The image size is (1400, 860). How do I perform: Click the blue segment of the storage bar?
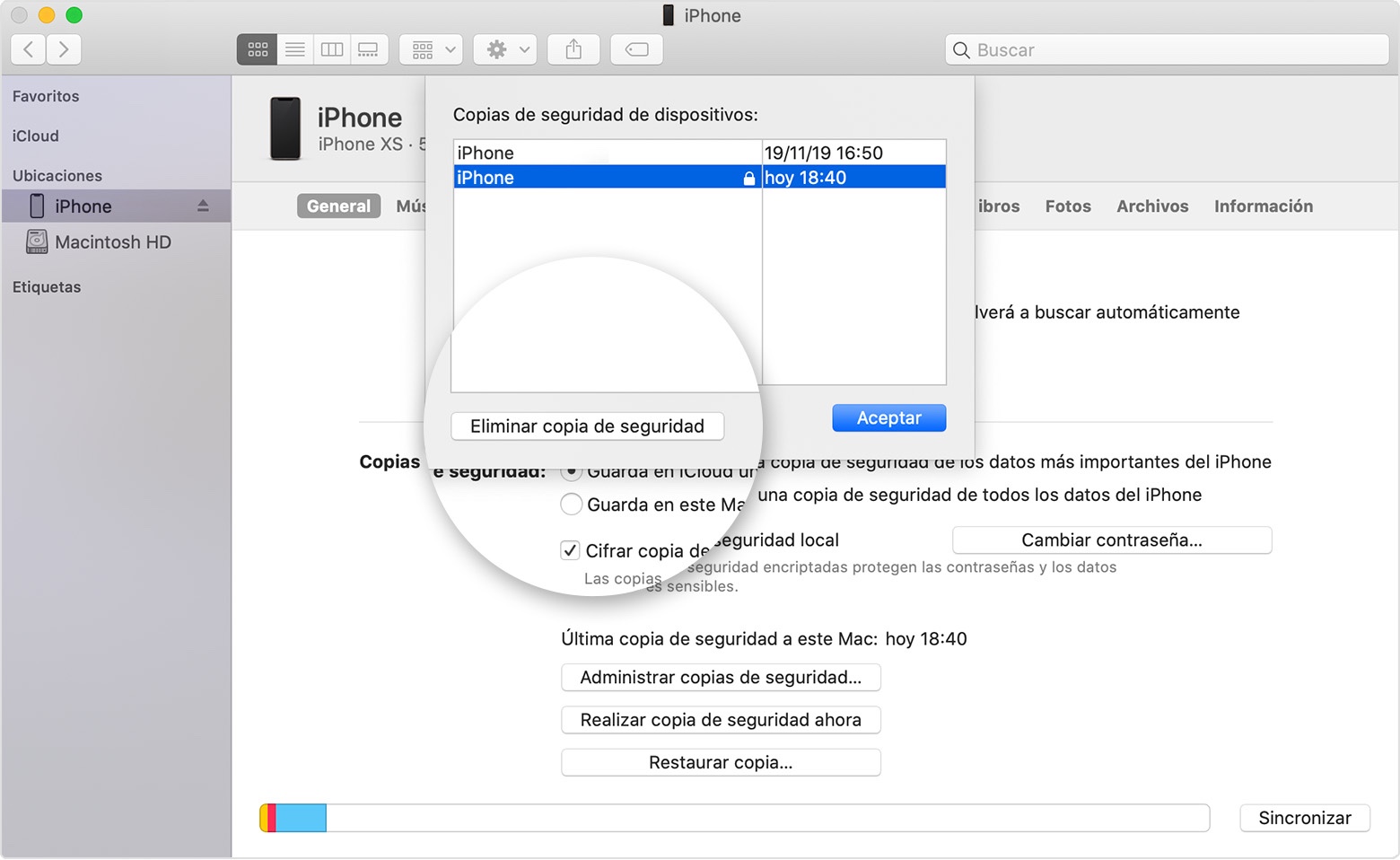(301, 818)
